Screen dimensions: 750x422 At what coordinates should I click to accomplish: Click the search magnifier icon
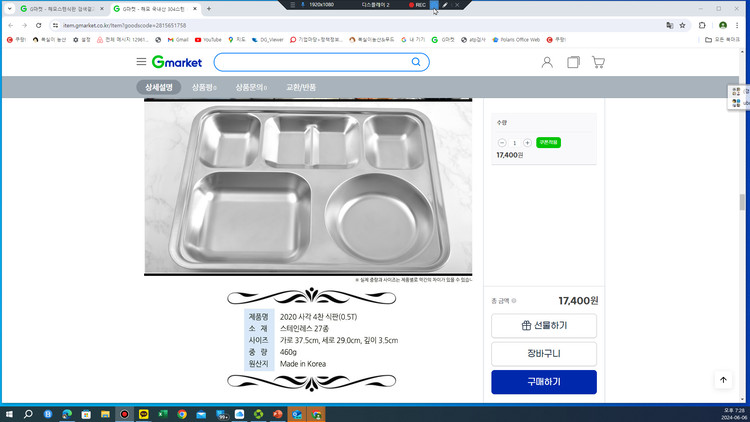(416, 62)
